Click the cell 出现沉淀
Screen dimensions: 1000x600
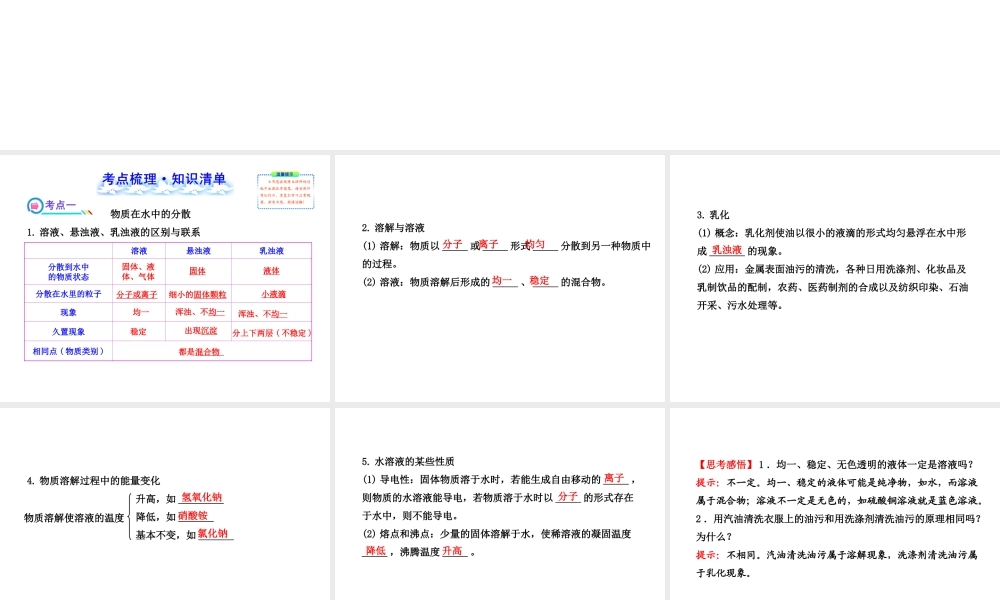201,331
